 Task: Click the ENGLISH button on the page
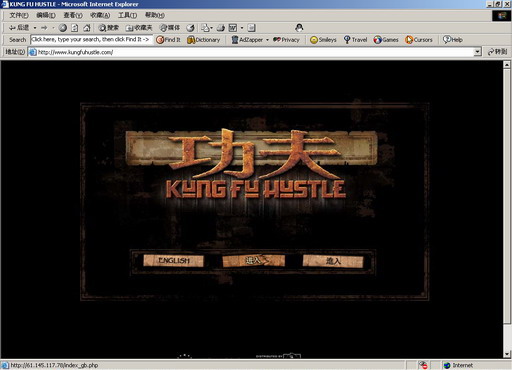pyautogui.click(x=173, y=261)
